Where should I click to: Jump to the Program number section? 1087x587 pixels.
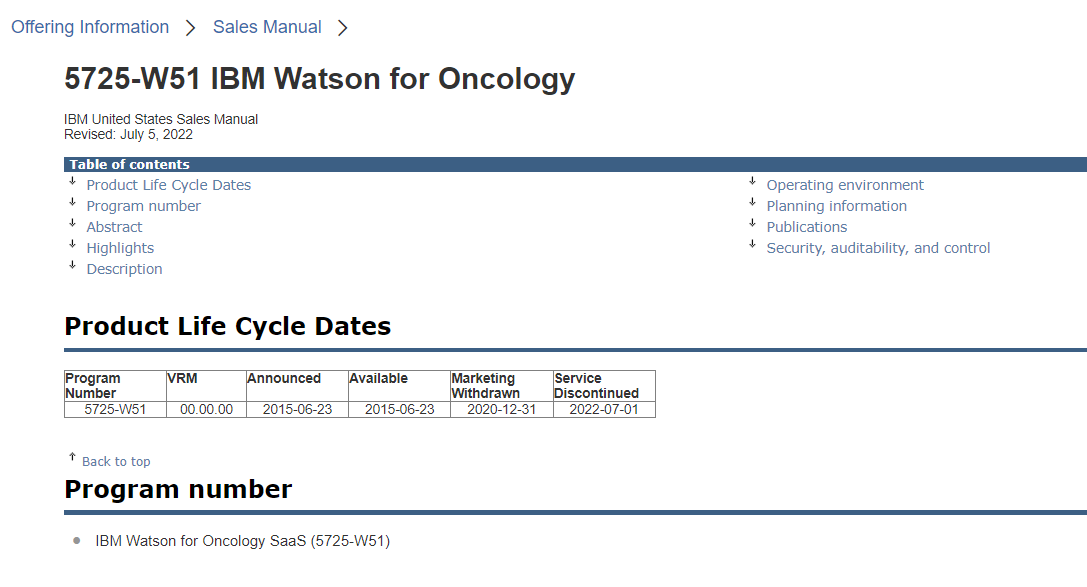143,206
